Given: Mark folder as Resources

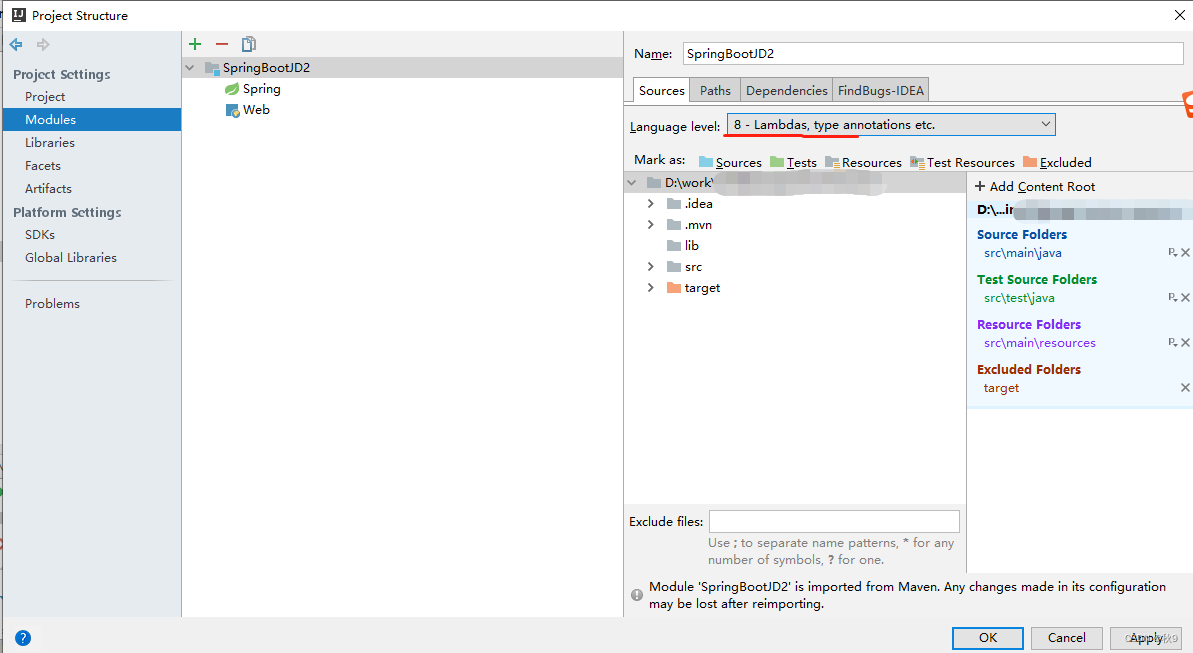Looking at the screenshot, I should point(863,162).
